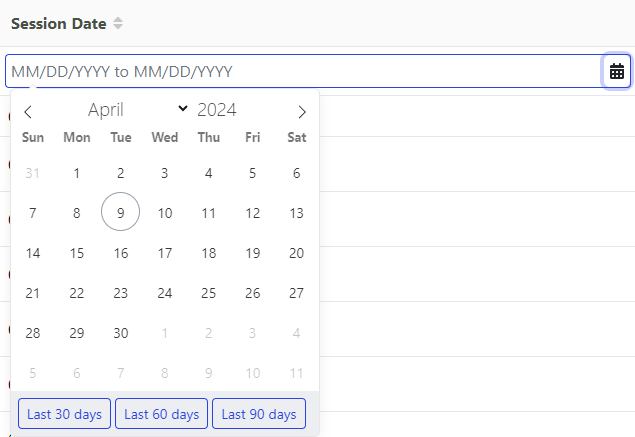Select March 31 greyed date
635x437 pixels.
click(x=33, y=173)
